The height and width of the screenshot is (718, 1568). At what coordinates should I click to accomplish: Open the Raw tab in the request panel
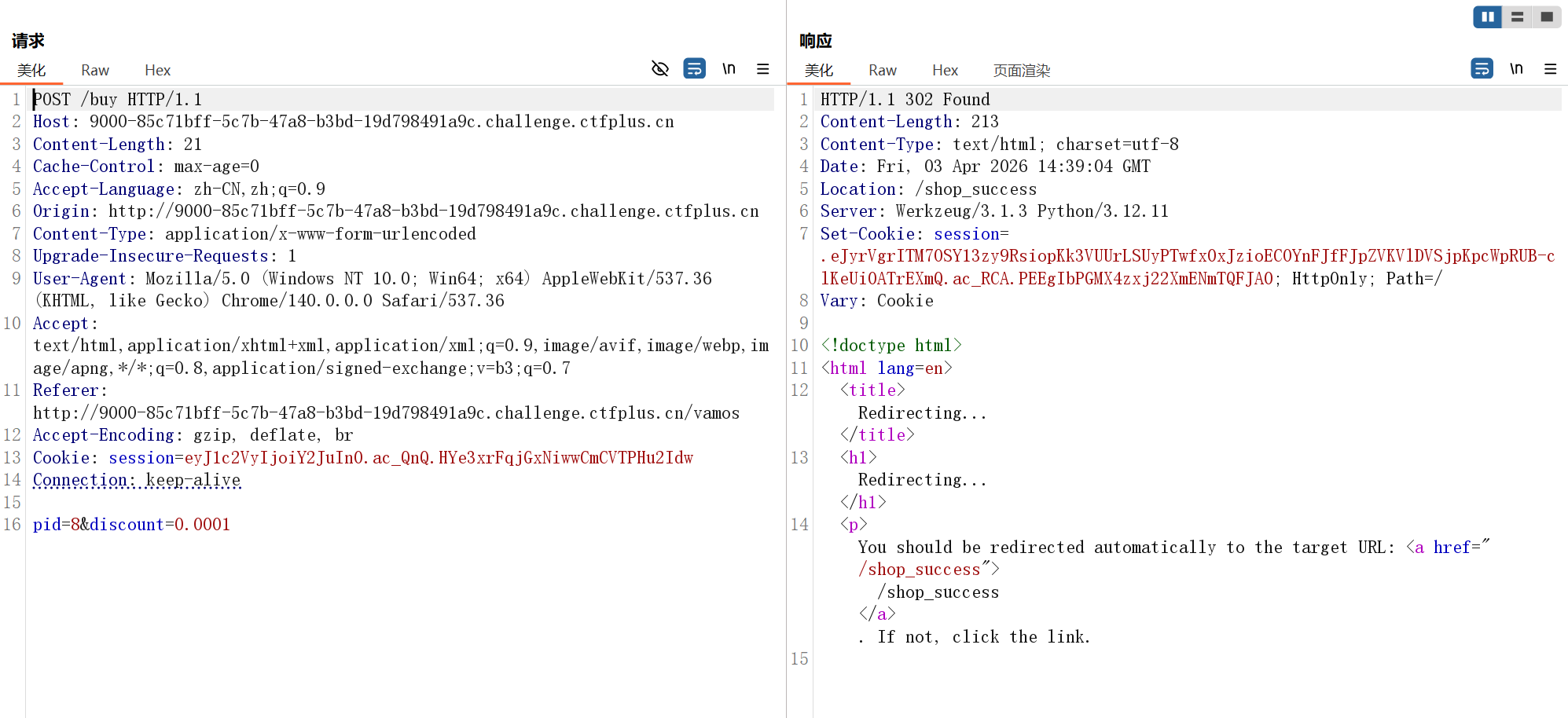point(95,71)
